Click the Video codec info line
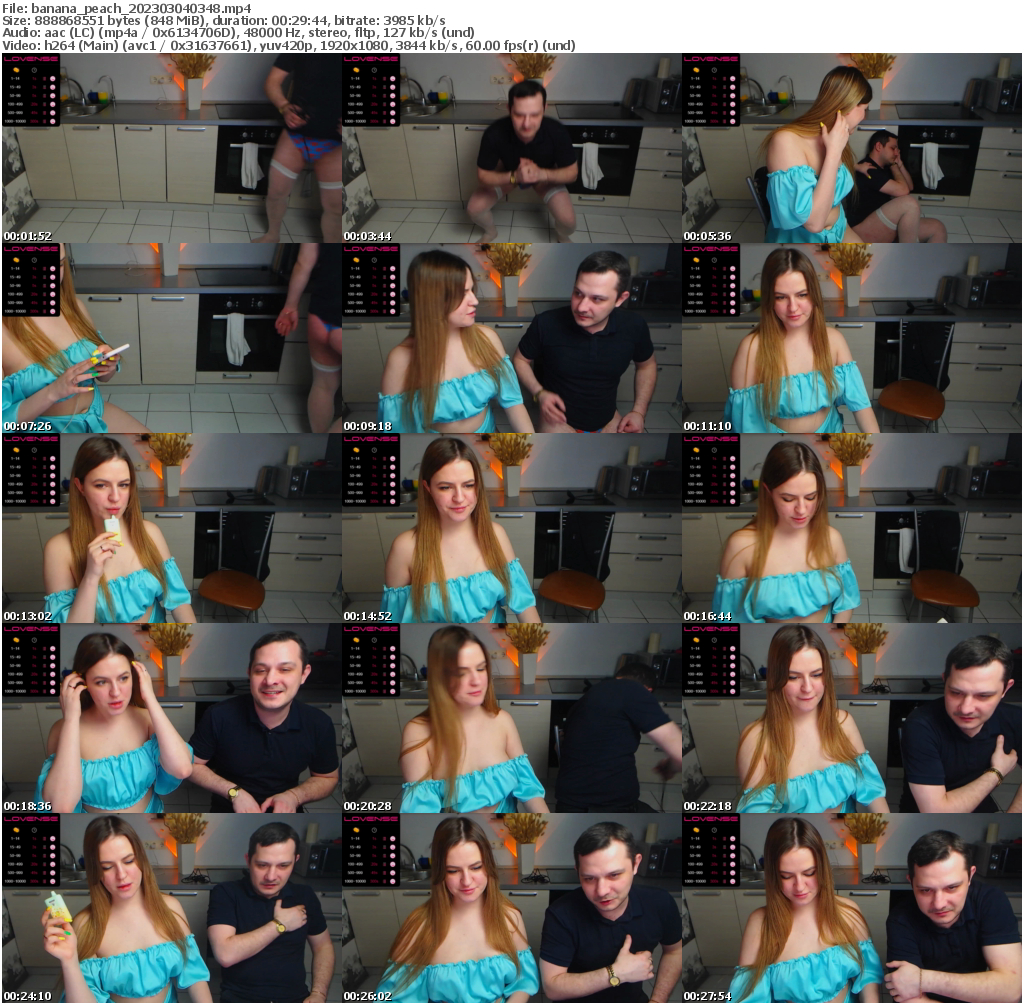This screenshot has height=1003, width=1024. [x=290, y=46]
